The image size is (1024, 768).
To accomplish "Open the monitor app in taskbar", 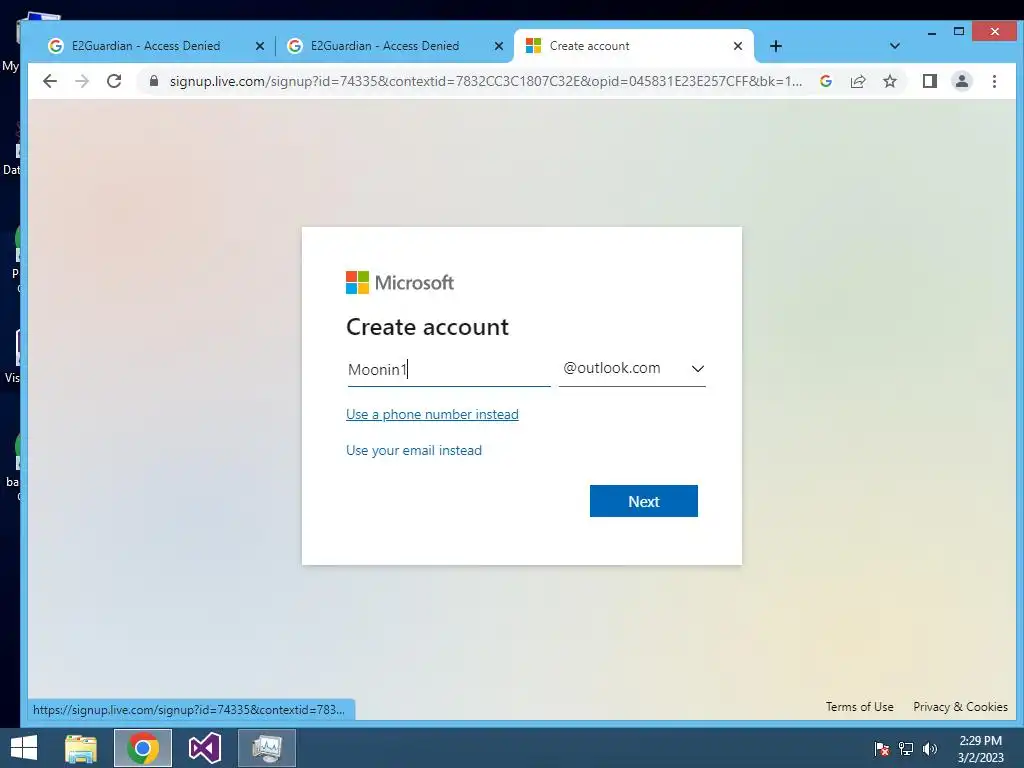I will (266, 748).
